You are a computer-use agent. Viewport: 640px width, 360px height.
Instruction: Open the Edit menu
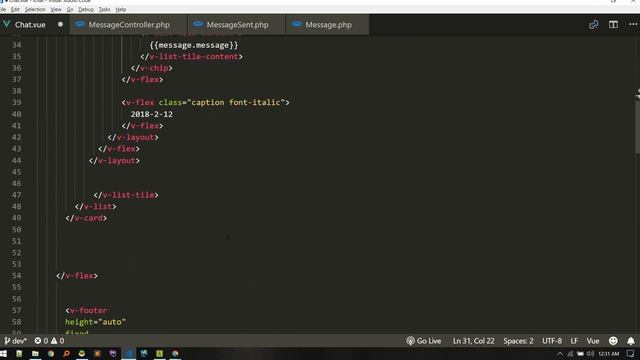[x=15, y=9]
